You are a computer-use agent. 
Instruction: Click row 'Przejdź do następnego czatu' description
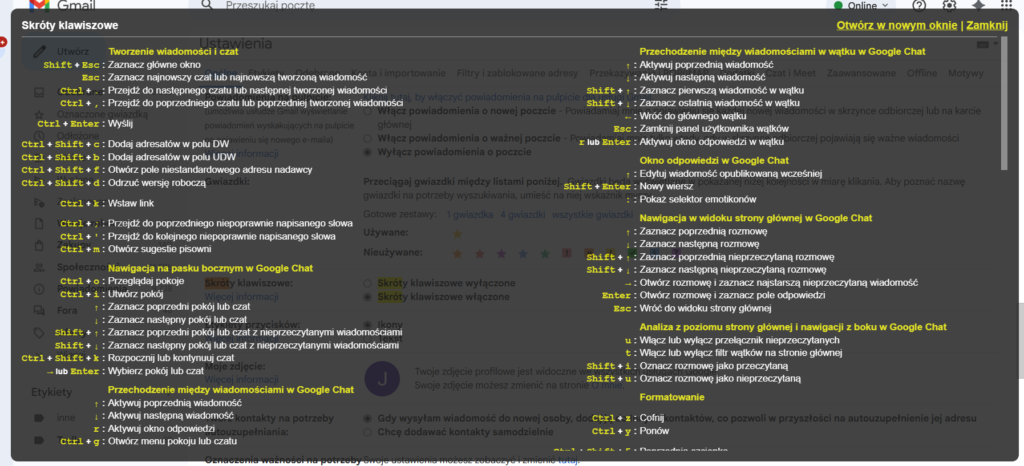tap(248, 90)
